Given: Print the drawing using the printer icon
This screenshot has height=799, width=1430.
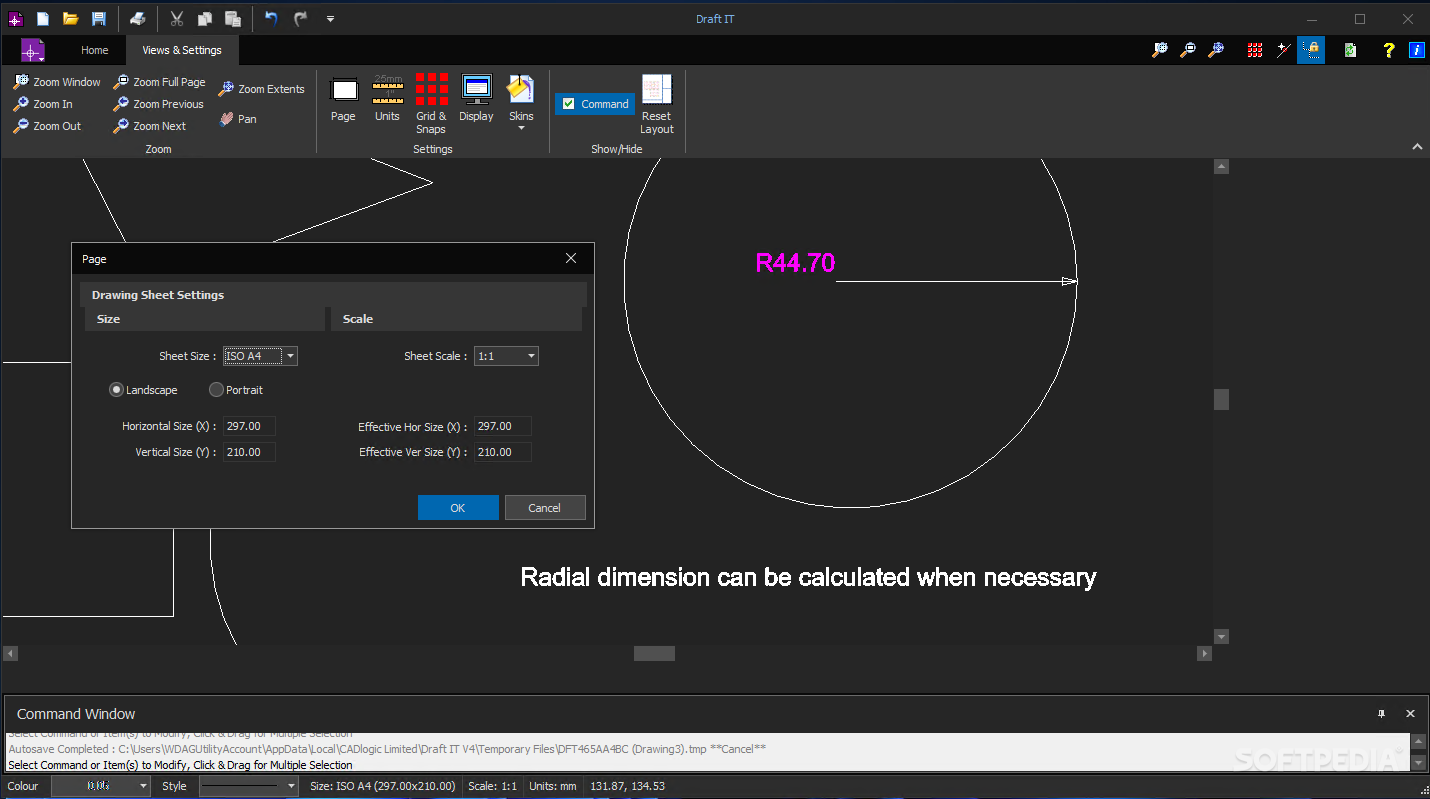Looking at the screenshot, I should [x=139, y=19].
